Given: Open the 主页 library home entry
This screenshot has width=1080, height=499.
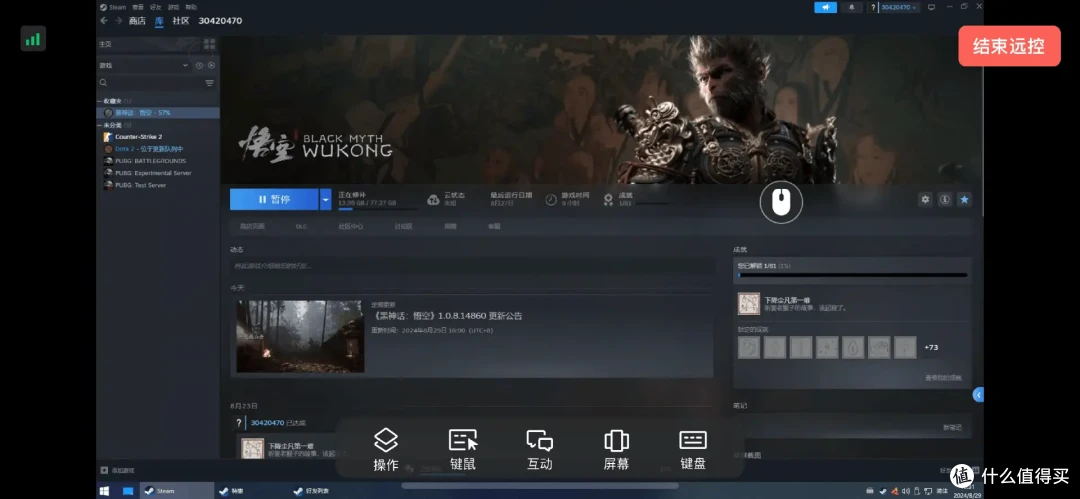Looking at the screenshot, I should pyautogui.click(x=105, y=44).
